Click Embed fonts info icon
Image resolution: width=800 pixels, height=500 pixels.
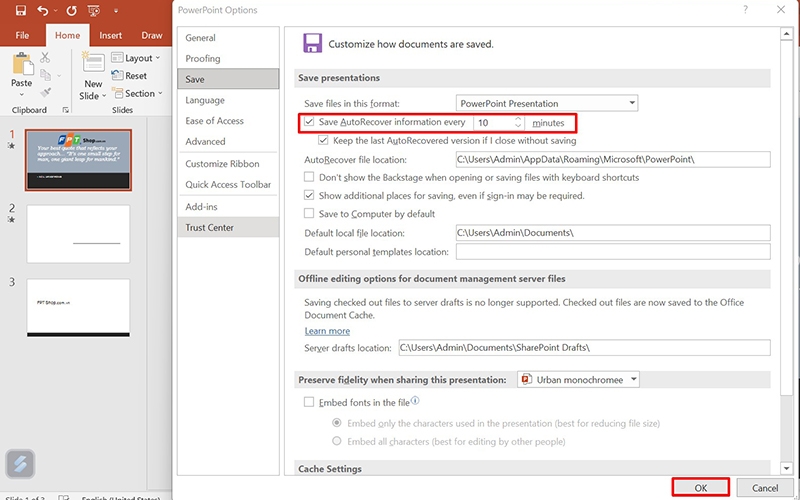(x=415, y=401)
